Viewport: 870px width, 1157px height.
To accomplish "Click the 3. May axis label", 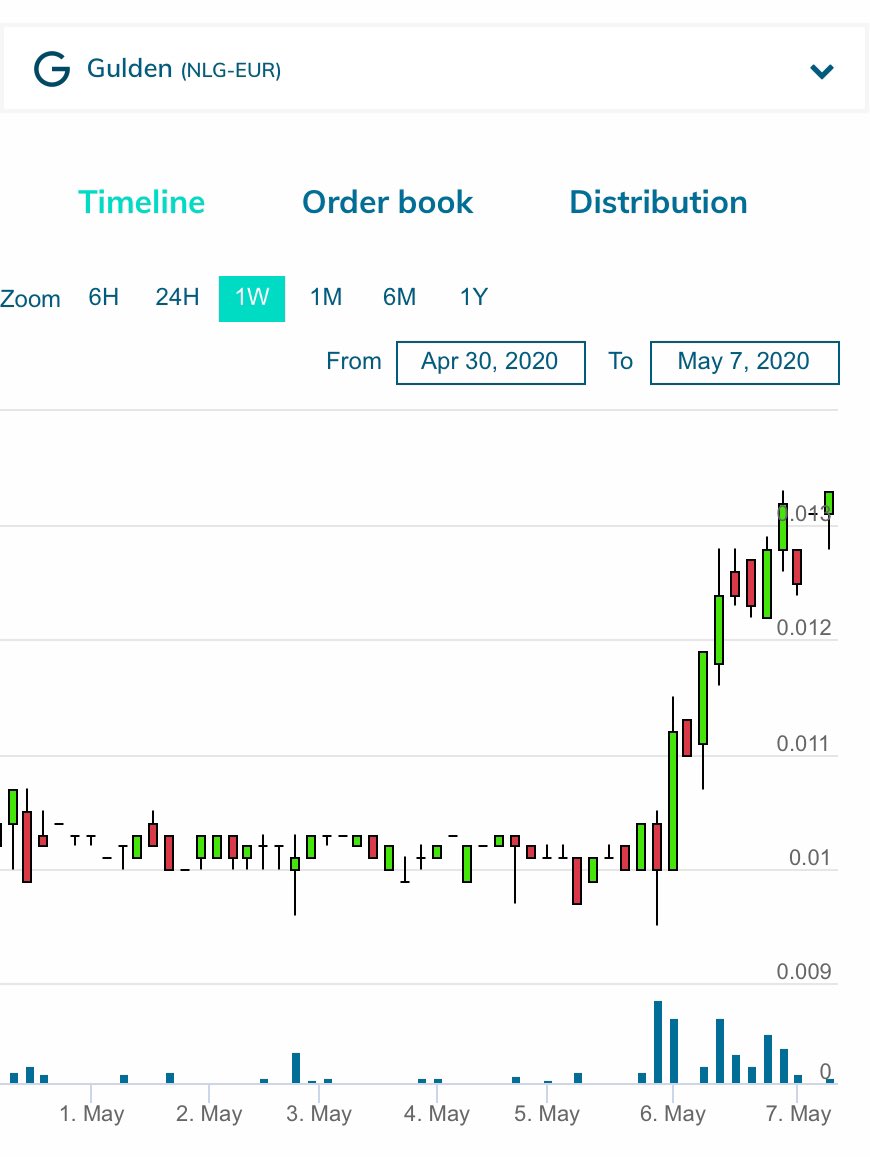I will [319, 1113].
